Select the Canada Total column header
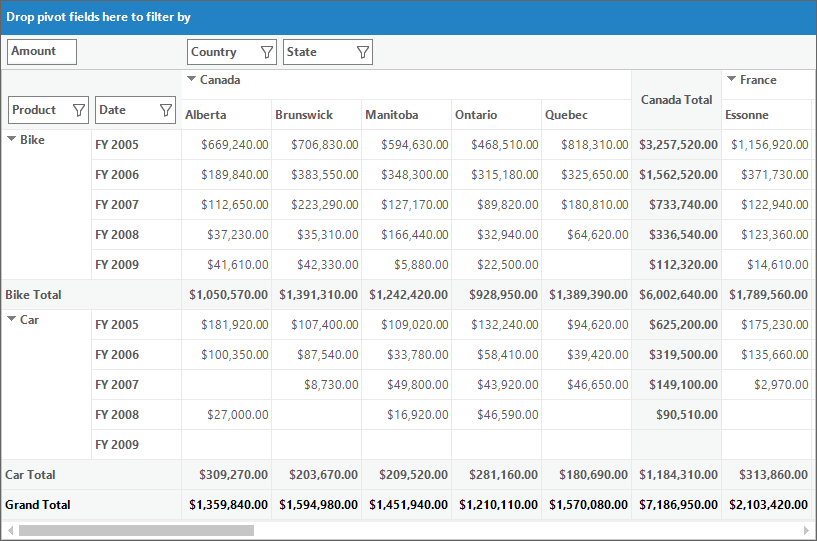The image size is (817, 541). pyautogui.click(x=676, y=100)
